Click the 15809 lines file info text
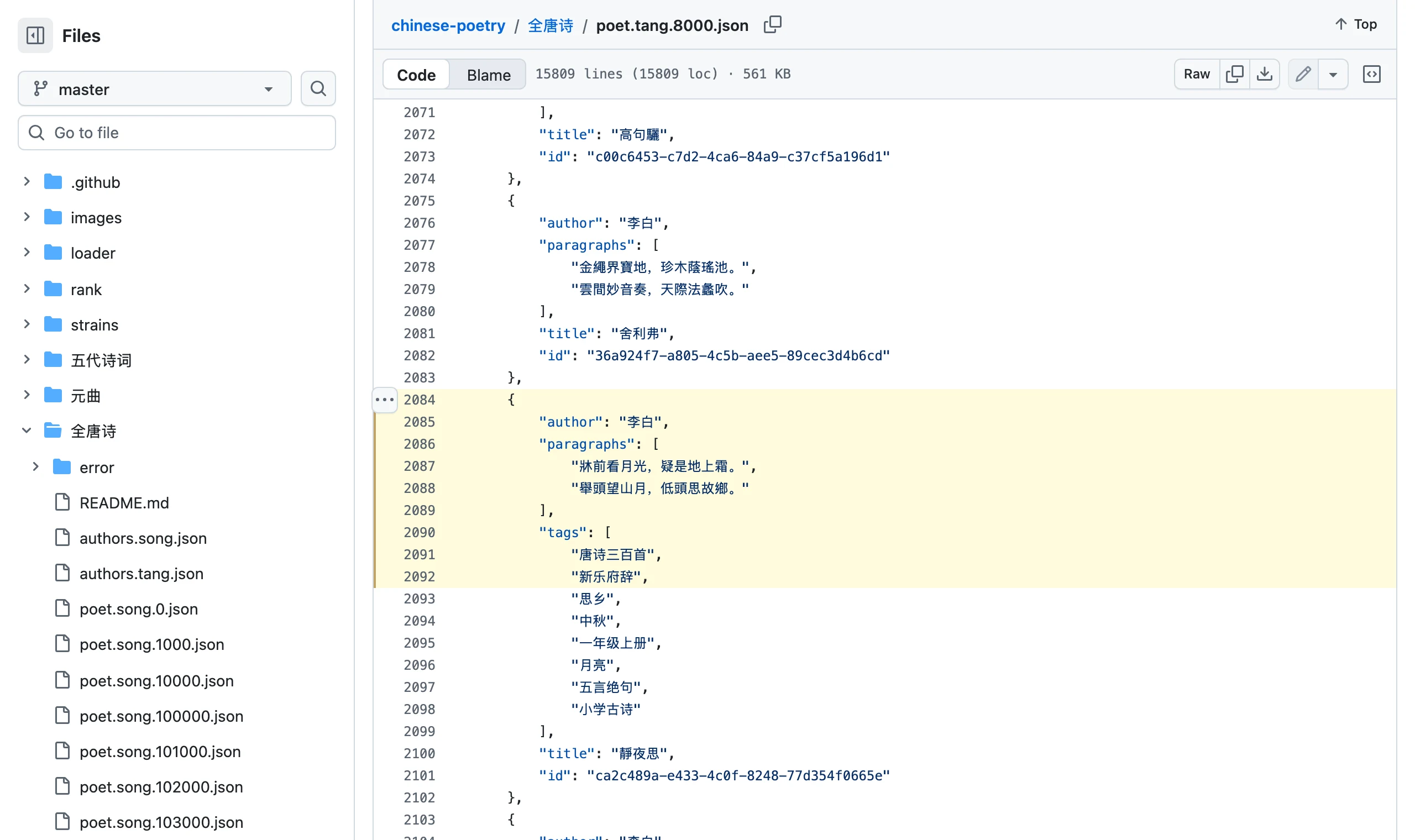Viewport: 1415px width, 840px height. pos(663,73)
